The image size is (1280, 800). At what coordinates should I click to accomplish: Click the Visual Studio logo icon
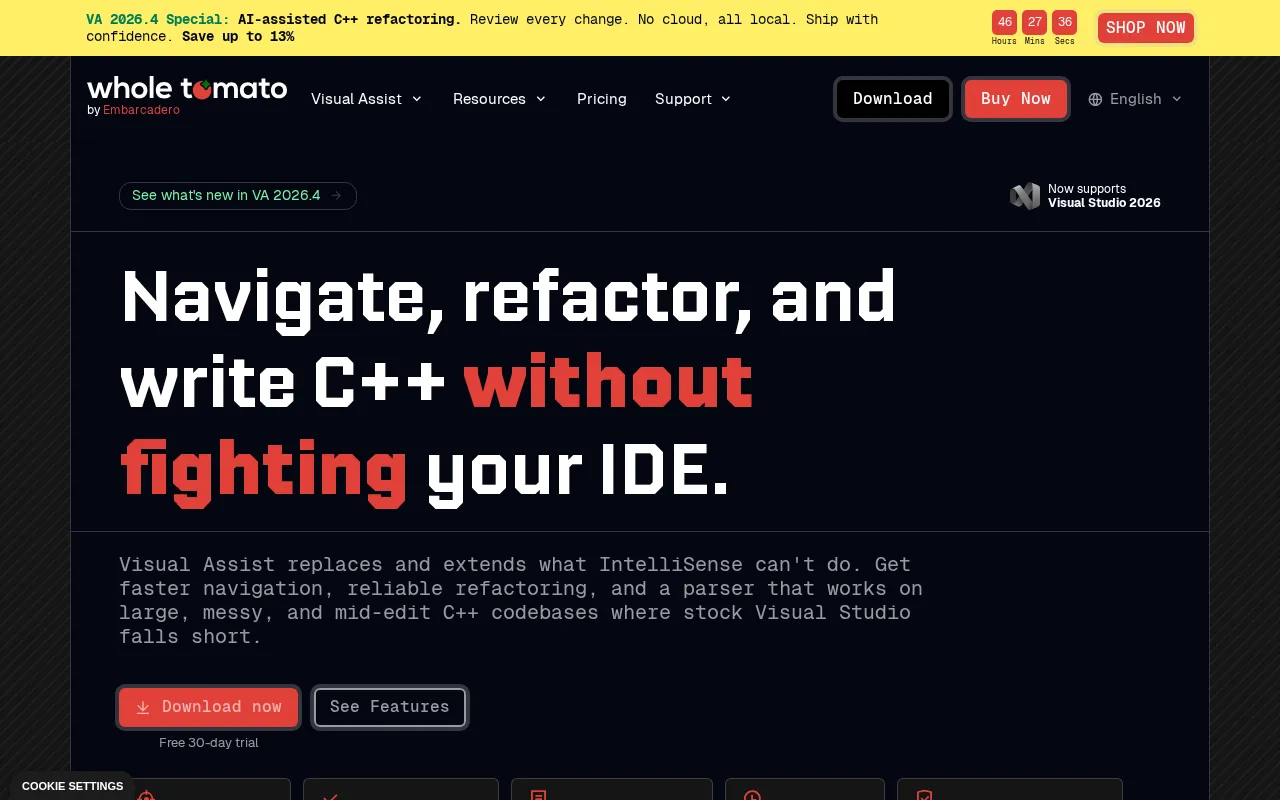coord(1025,196)
